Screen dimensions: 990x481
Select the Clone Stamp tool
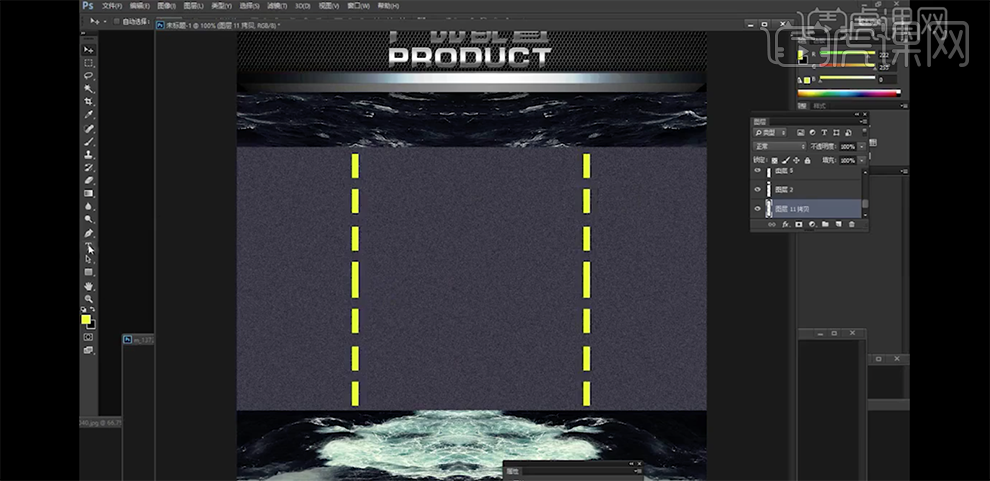89,155
